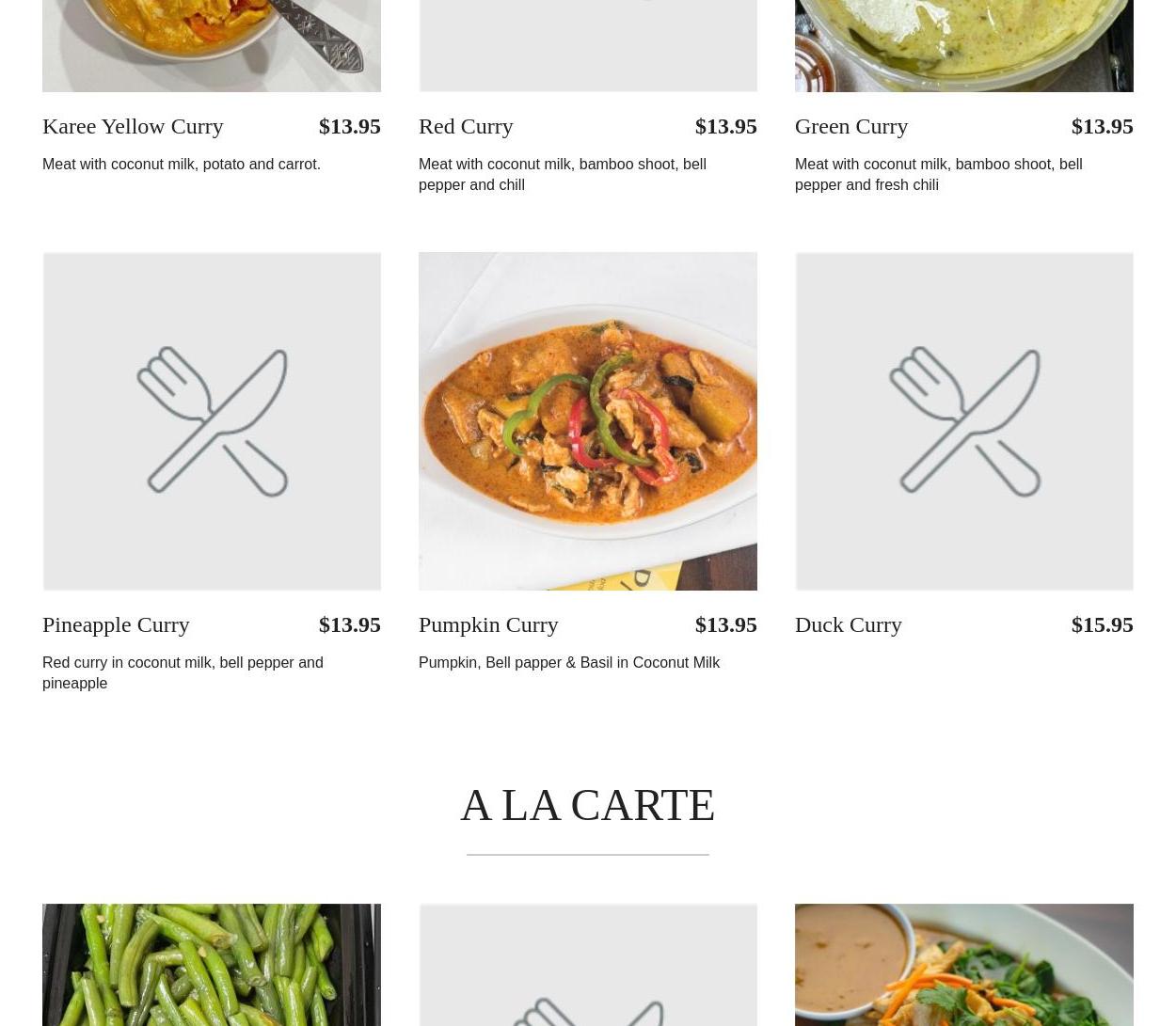Click the Pineapple Curry placeholder fork-knife icon

(212, 420)
